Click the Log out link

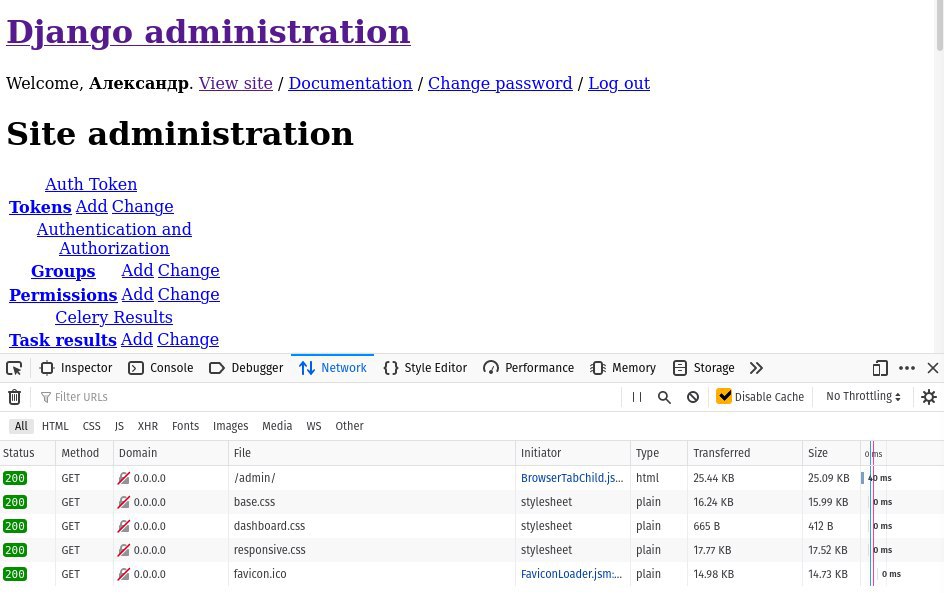(x=619, y=83)
